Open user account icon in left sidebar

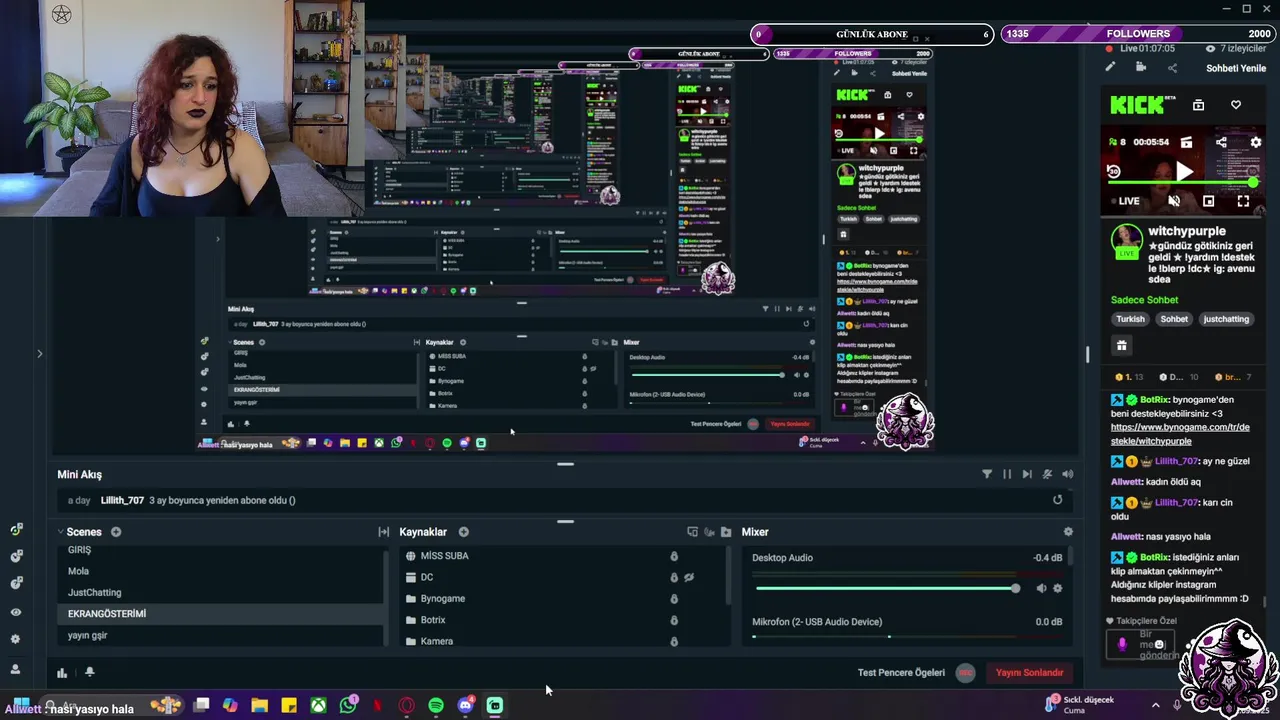pos(15,668)
